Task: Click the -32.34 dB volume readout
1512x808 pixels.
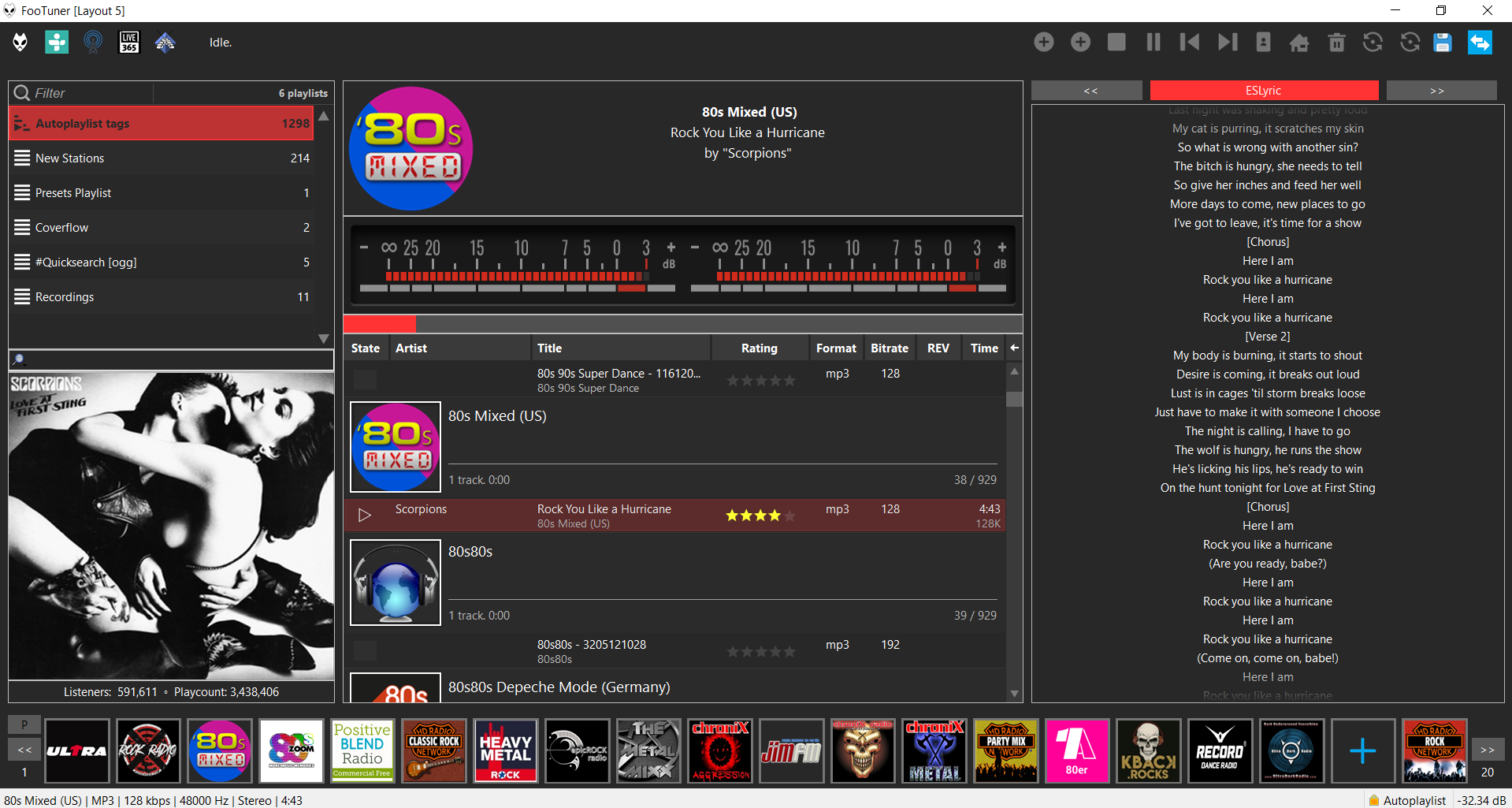Action: point(1481,800)
